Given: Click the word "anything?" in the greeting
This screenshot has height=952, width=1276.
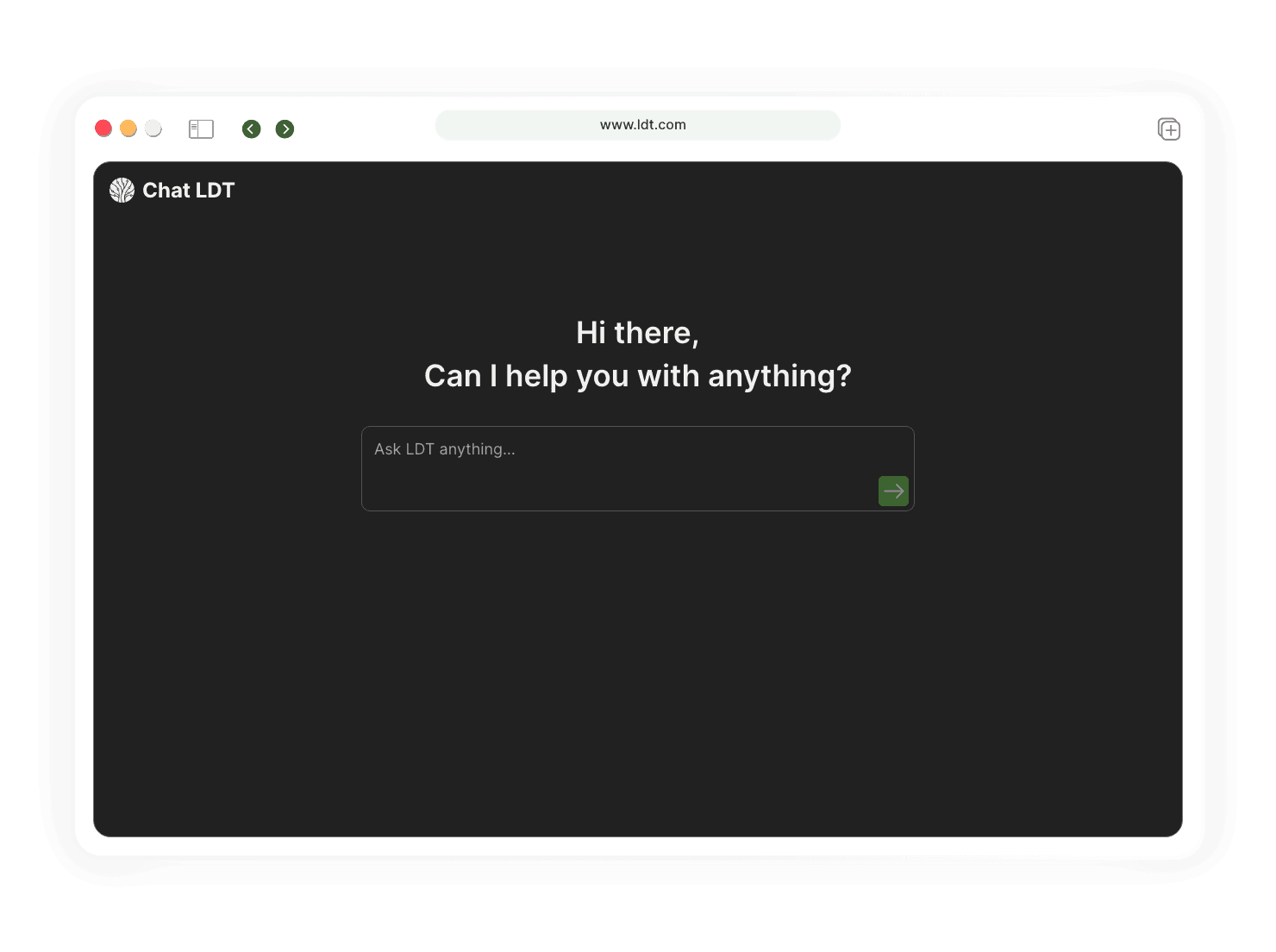Looking at the screenshot, I should [x=779, y=376].
